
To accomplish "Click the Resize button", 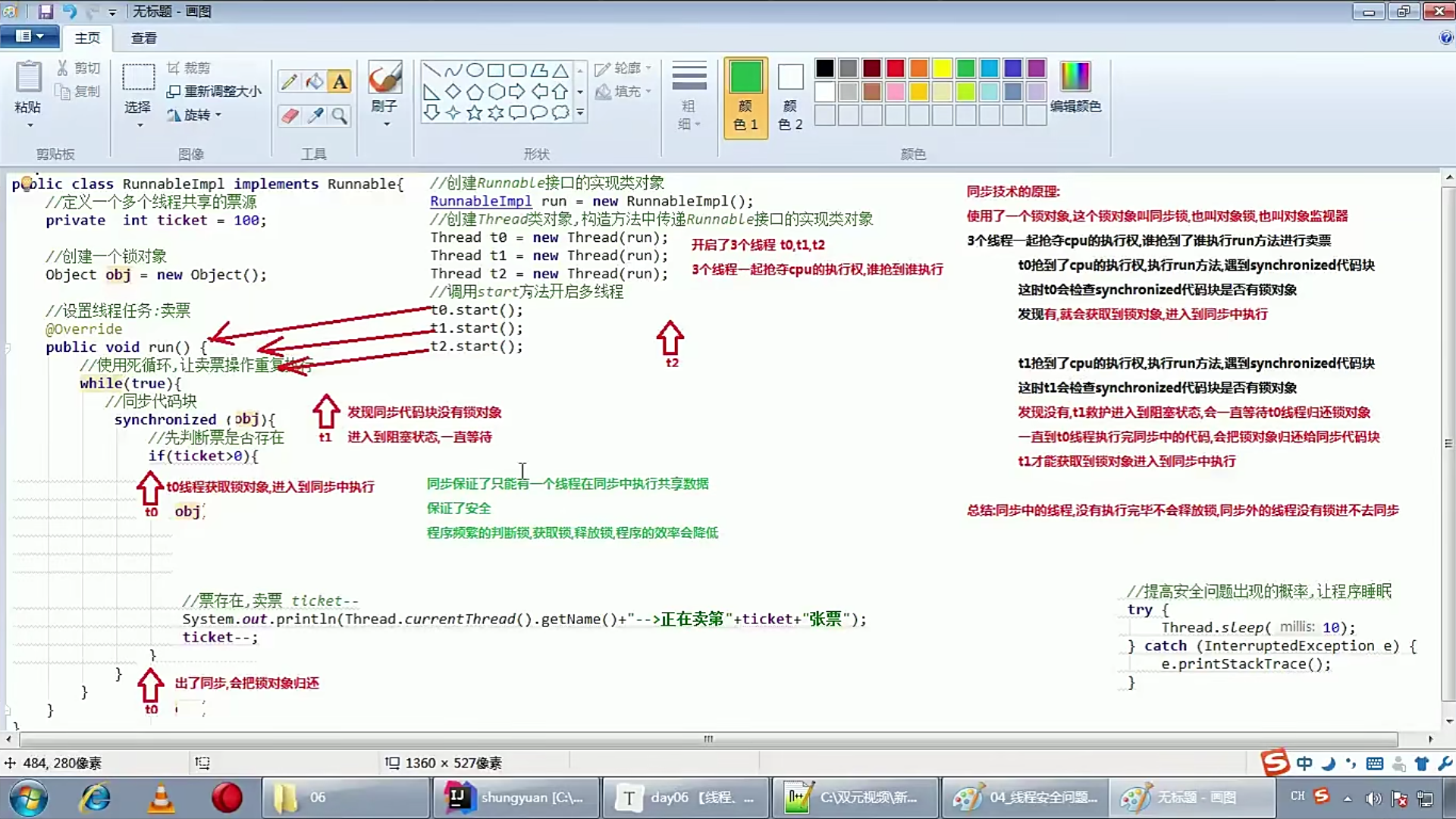I will [x=214, y=91].
